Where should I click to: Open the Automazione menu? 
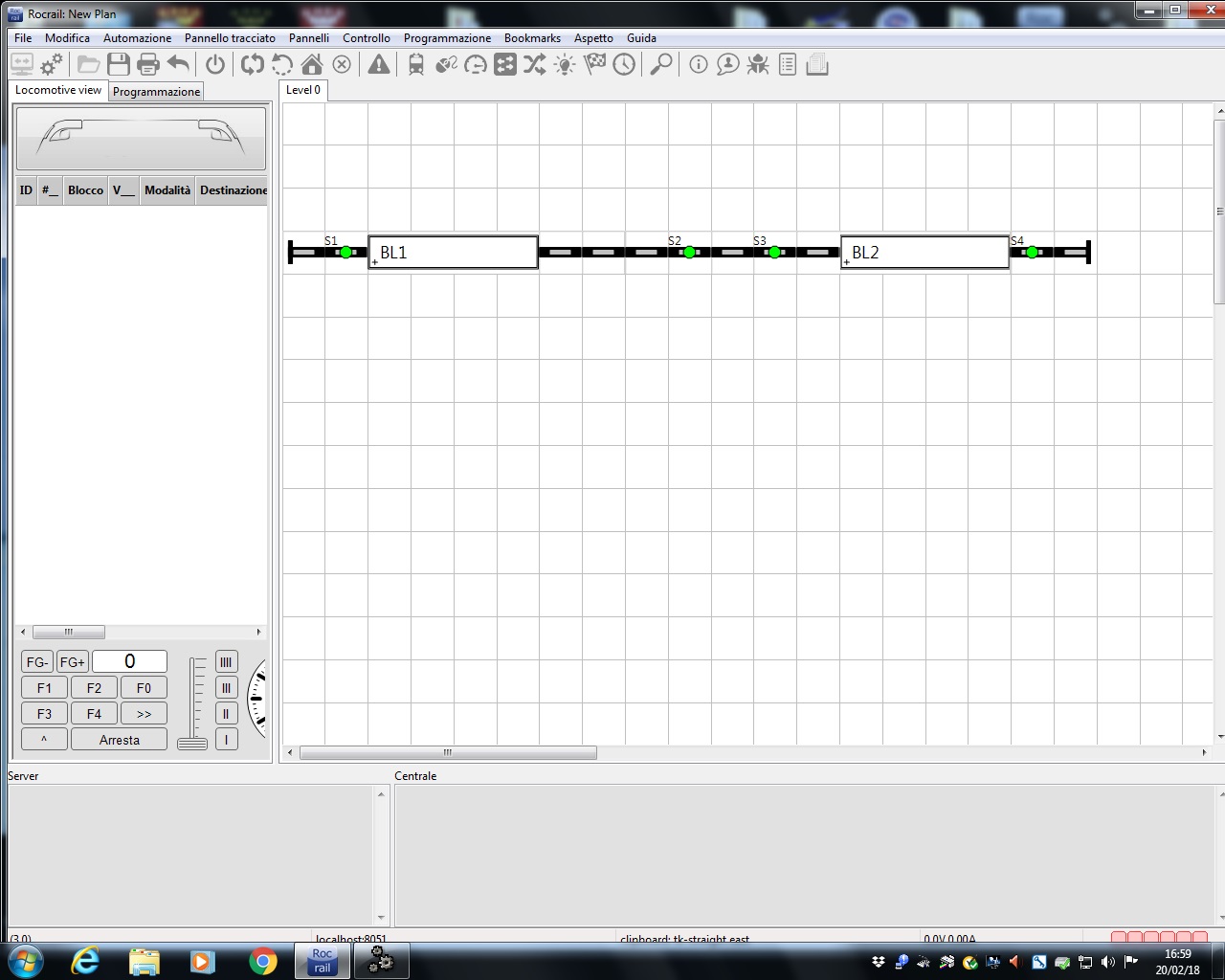click(x=137, y=38)
